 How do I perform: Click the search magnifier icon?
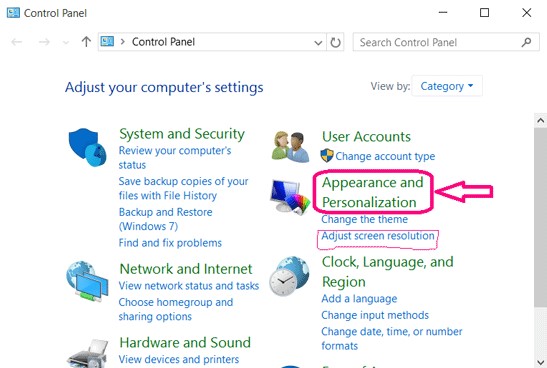point(526,42)
